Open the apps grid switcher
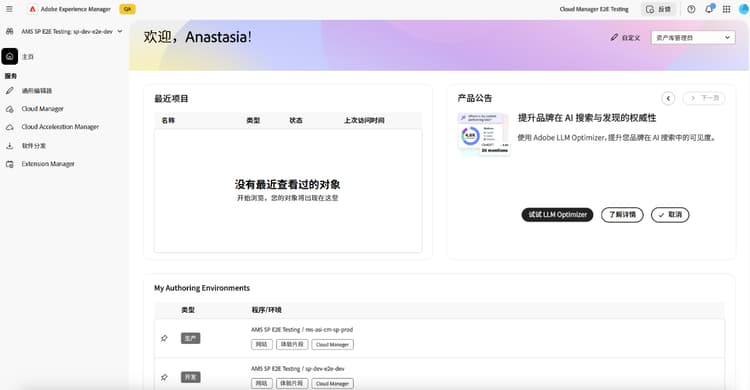This screenshot has width=750, height=390. coord(727,9)
